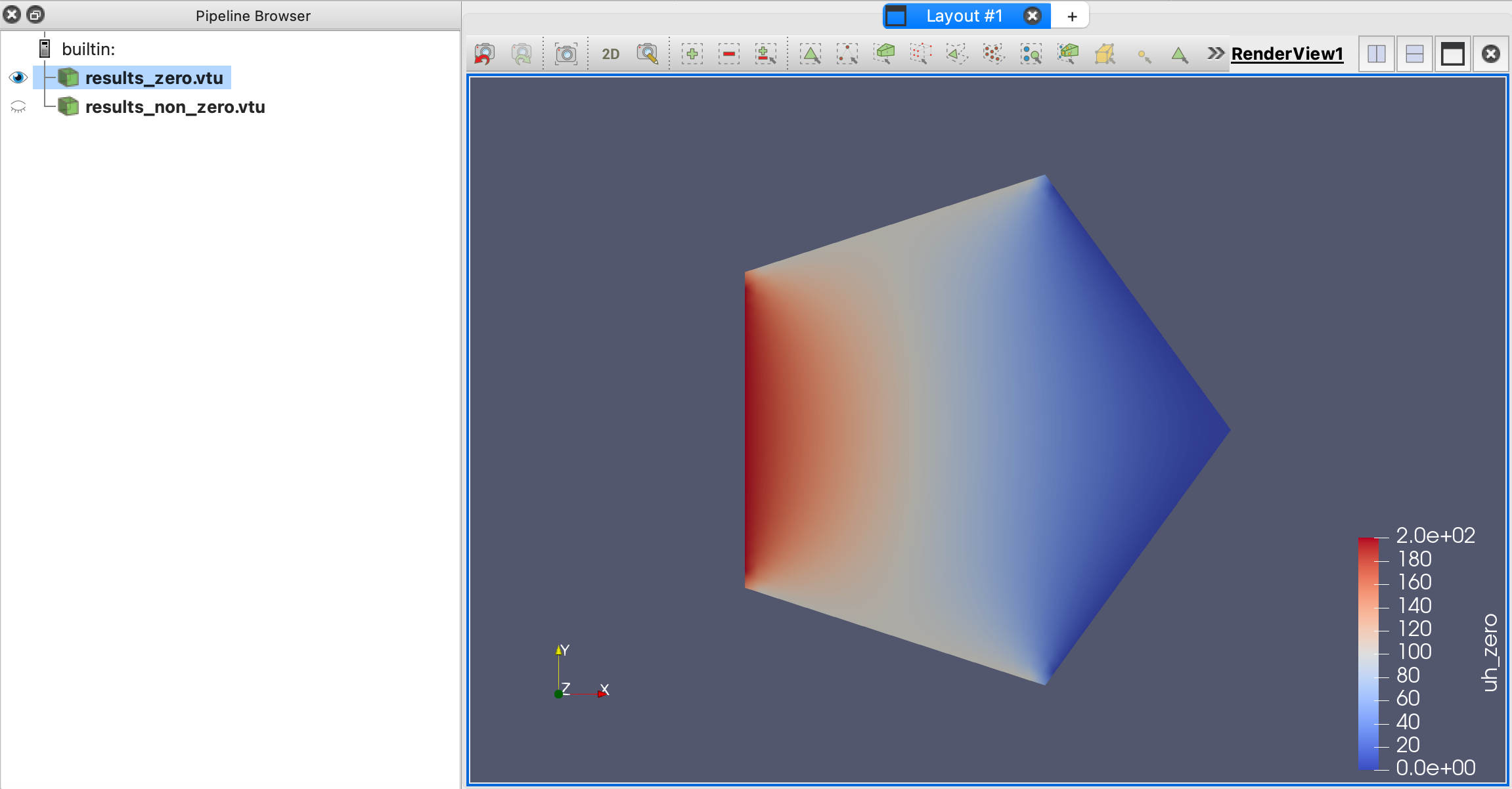This screenshot has height=789, width=1512.
Task: Select the builtin: server entry
Action: click(x=88, y=49)
